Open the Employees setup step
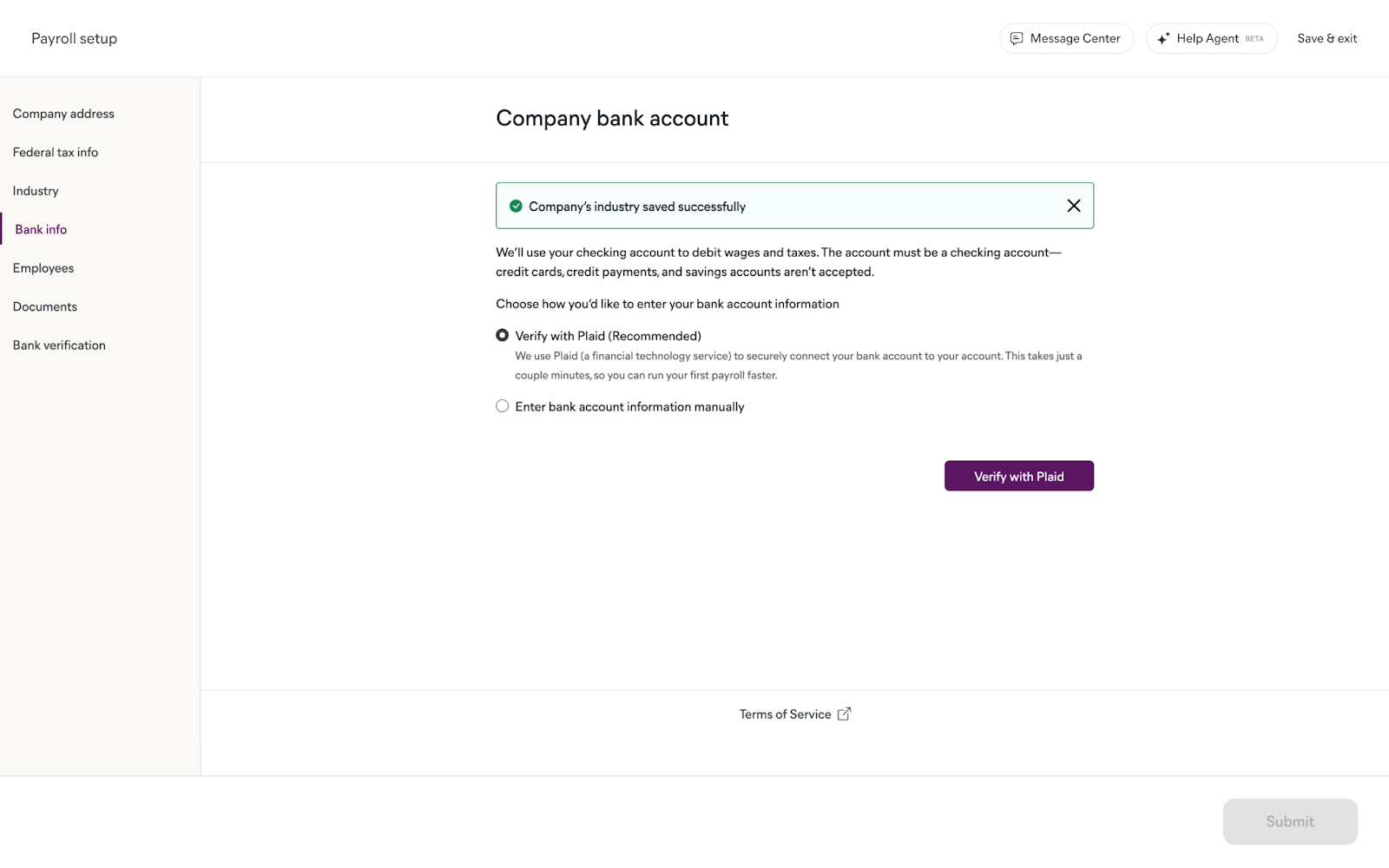Viewport: 1389px width, 868px height. pyautogui.click(x=43, y=268)
